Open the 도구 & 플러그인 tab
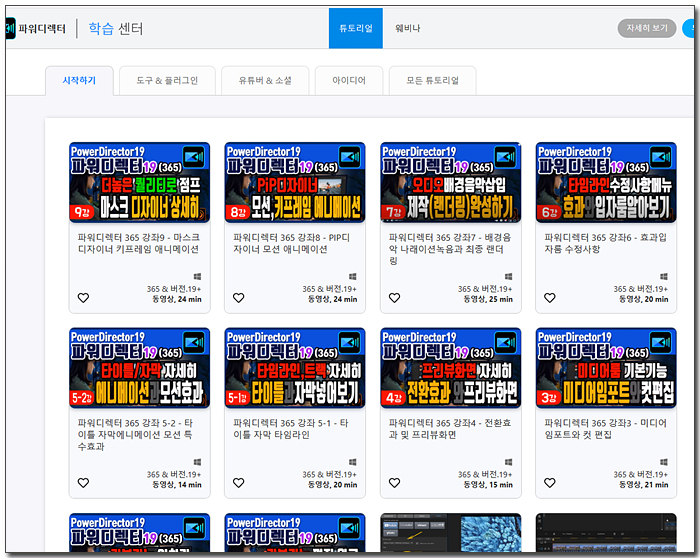700x558 pixels. tap(167, 80)
